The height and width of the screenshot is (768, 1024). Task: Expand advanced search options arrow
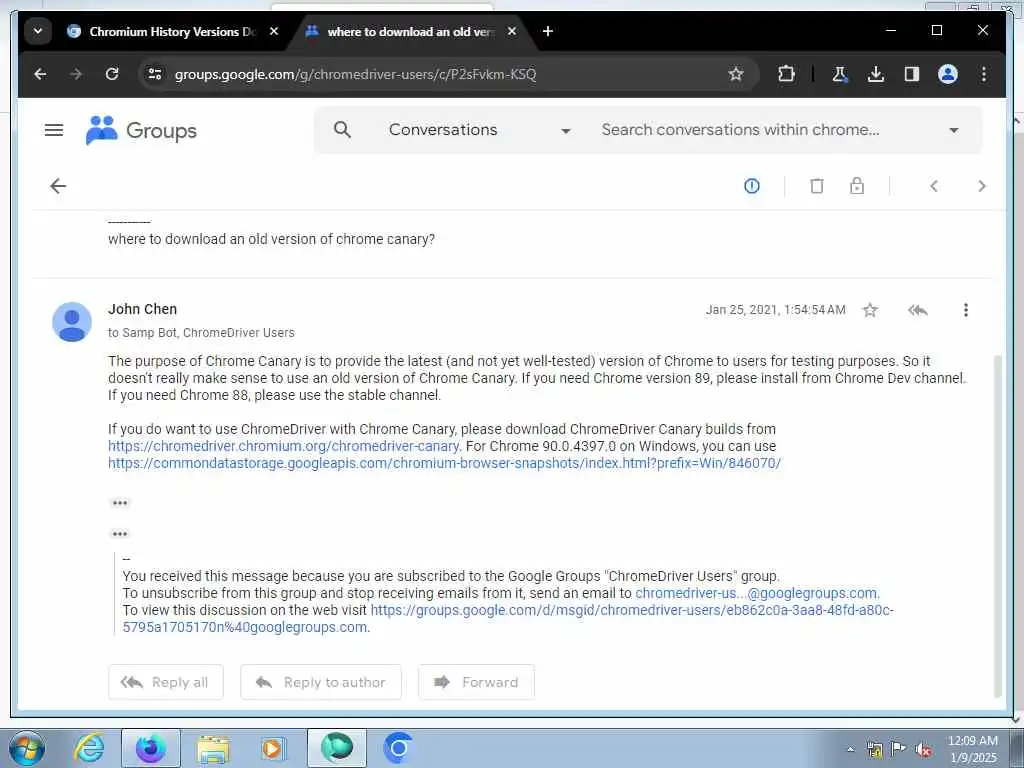click(954, 131)
